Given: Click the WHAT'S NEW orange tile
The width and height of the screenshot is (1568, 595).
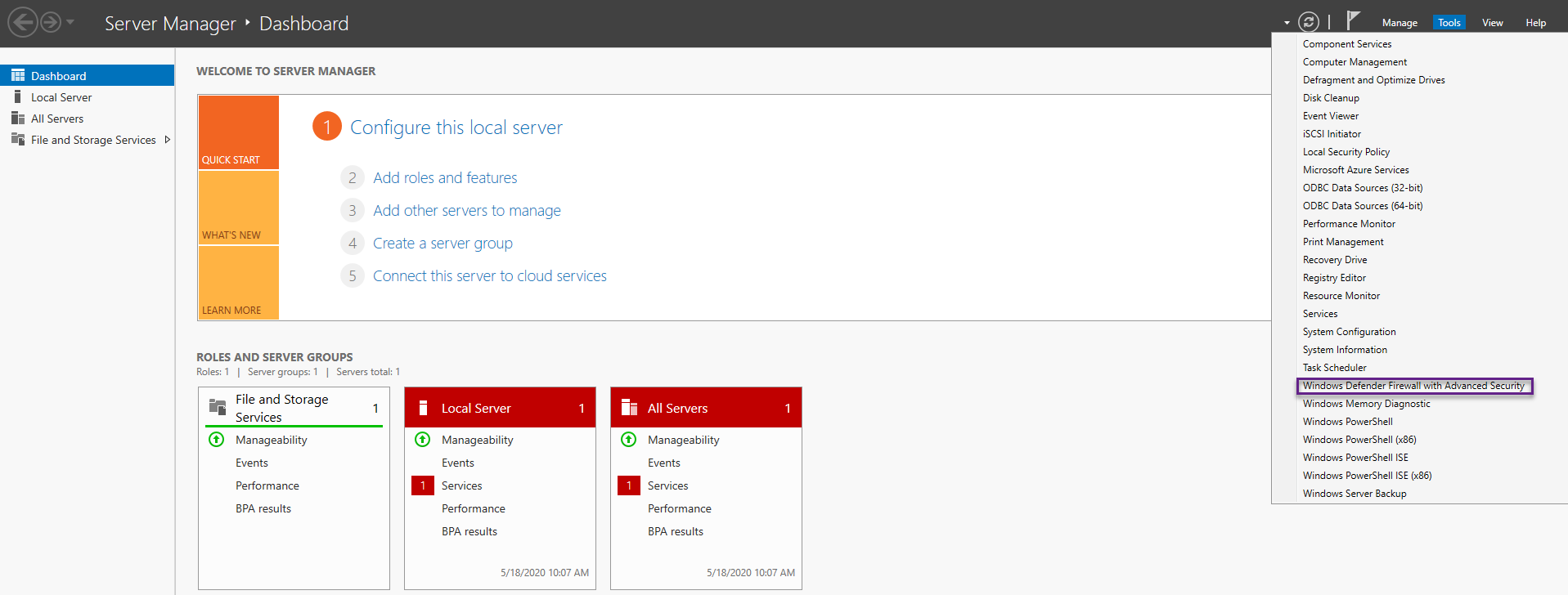Looking at the screenshot, I should click(x=238, y=208).
